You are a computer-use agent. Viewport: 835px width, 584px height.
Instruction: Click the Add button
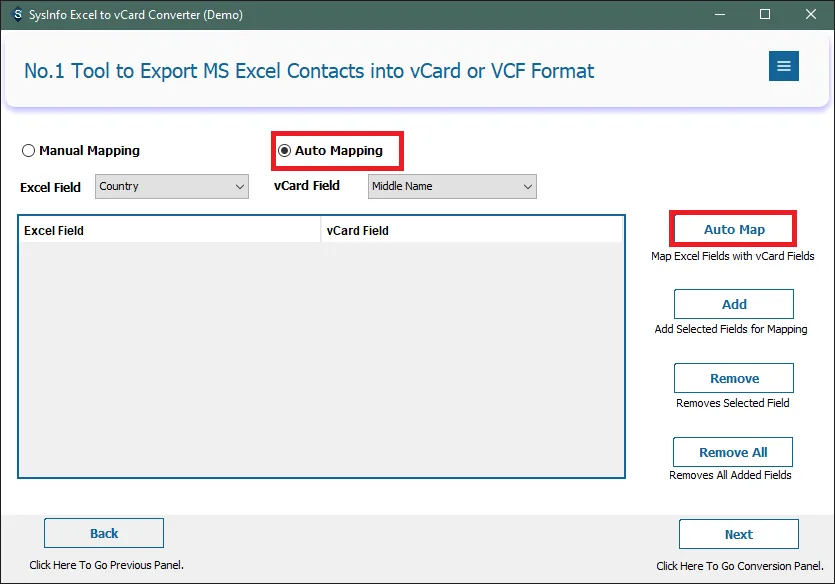tap(734, 304)
